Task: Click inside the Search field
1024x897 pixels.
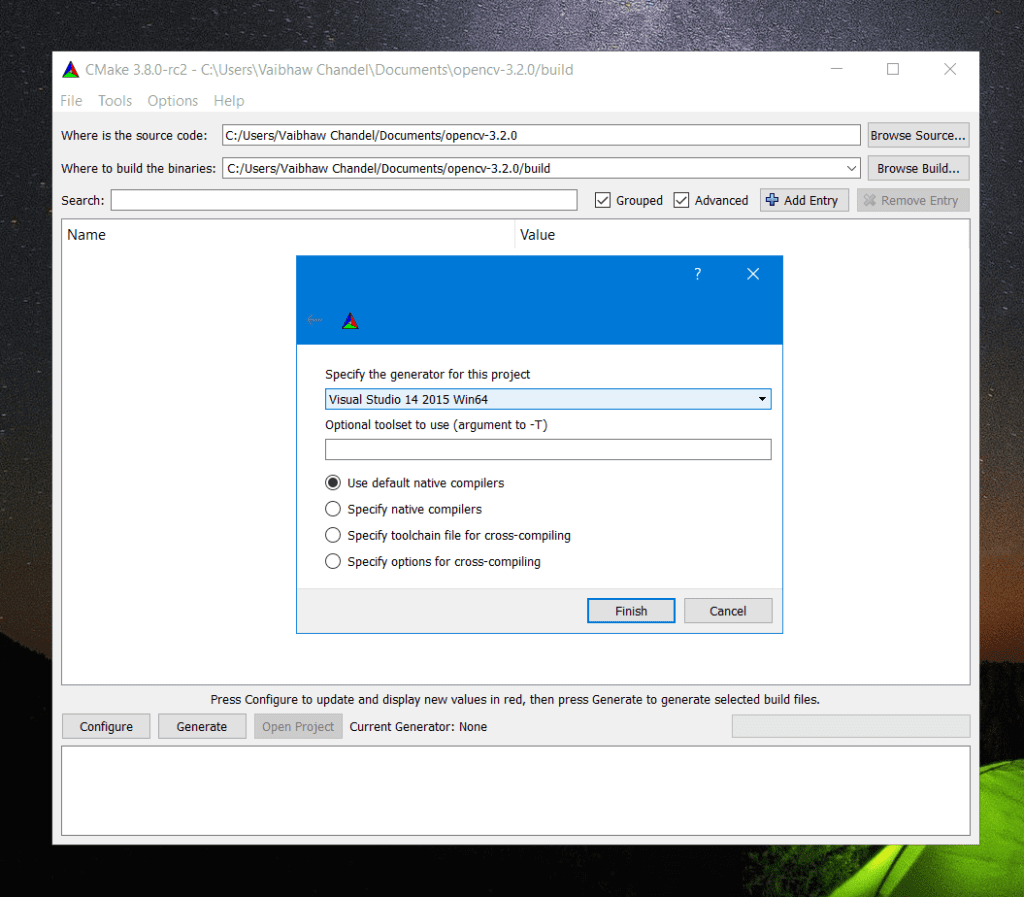Action: (344, 200)
